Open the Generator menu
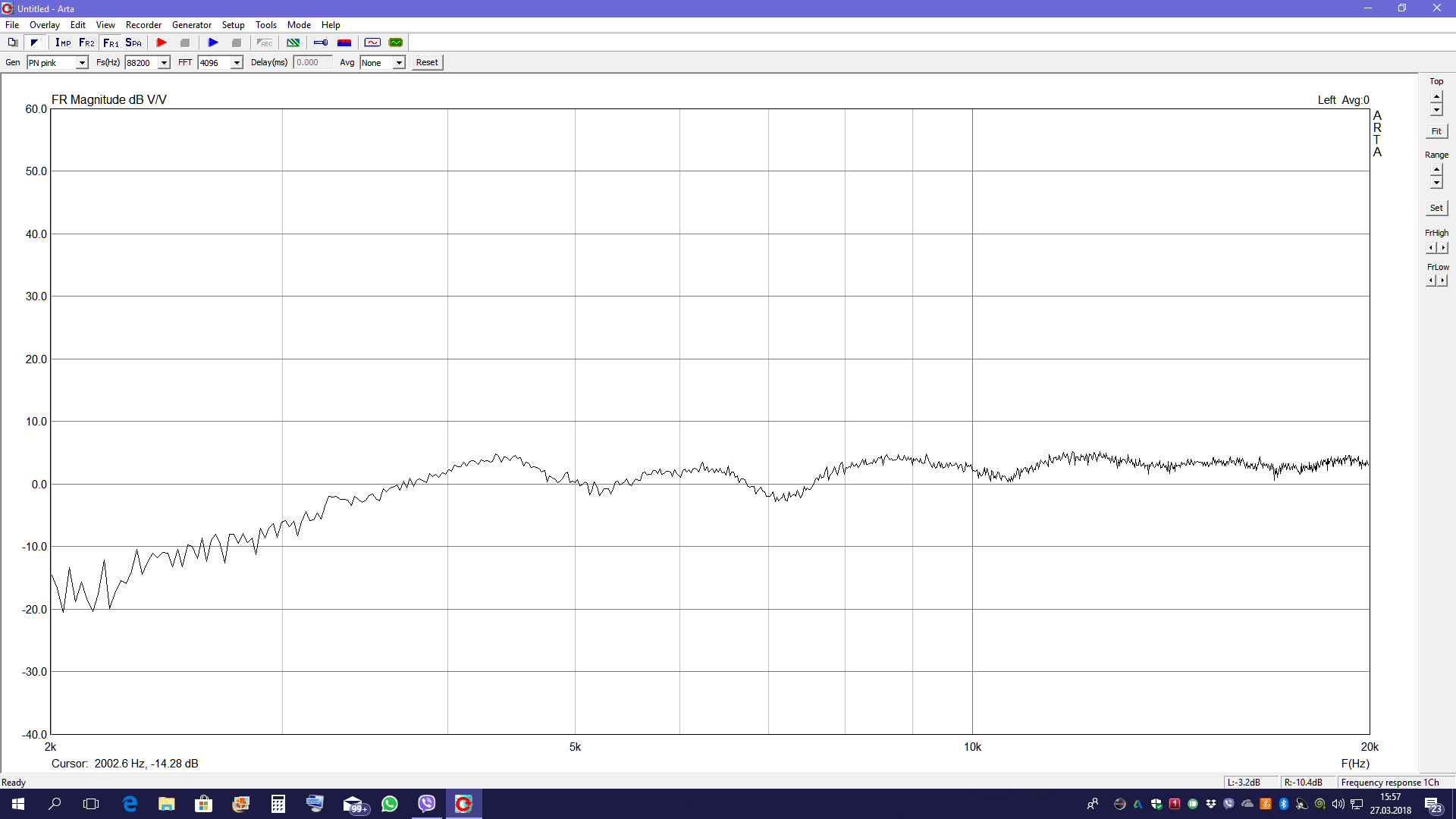Screen dimensions: 1456x819 point(191,25)
